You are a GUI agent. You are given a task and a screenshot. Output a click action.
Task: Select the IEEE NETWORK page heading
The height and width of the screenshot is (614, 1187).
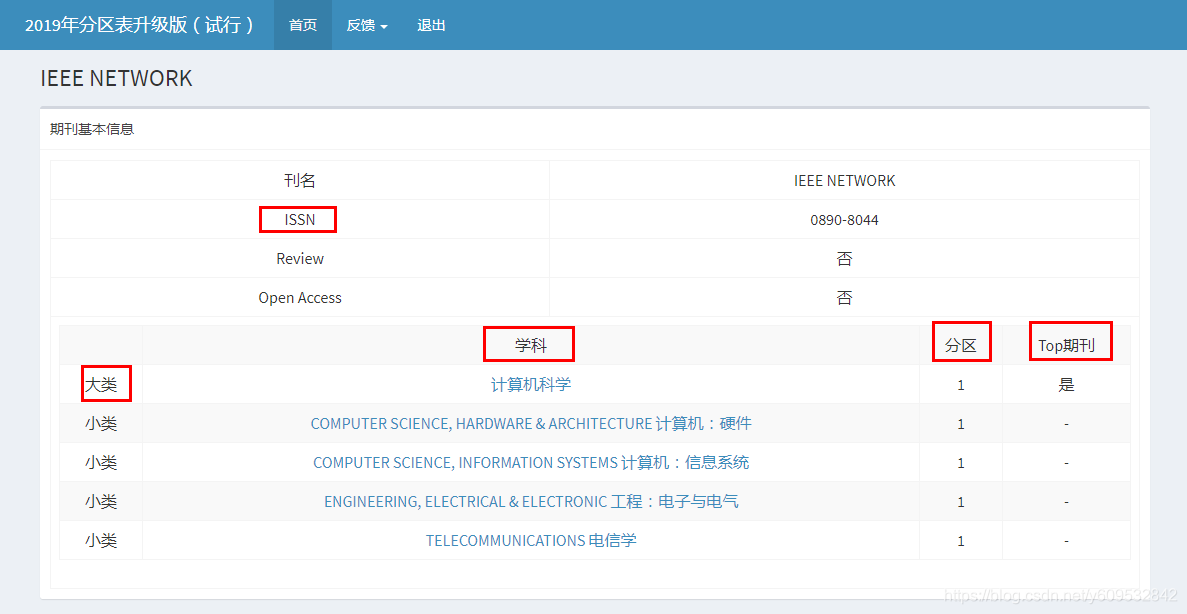coord(117,78)
